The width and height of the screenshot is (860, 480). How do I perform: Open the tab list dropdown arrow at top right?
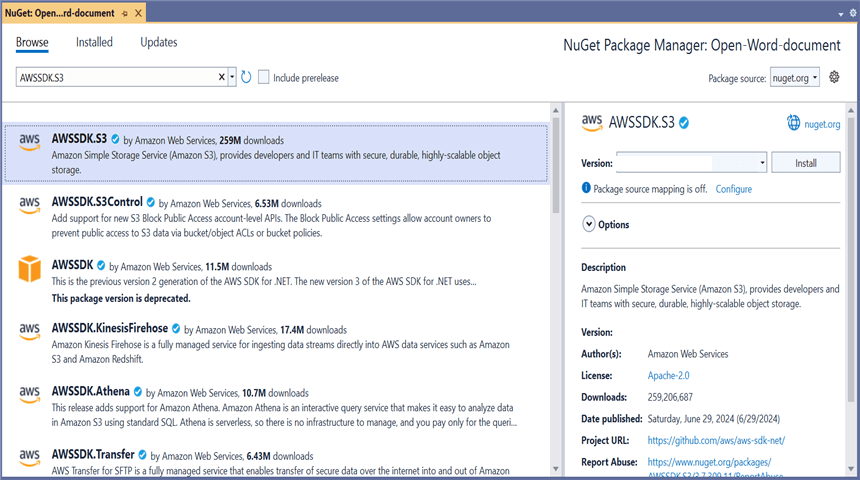click(841, 14)
